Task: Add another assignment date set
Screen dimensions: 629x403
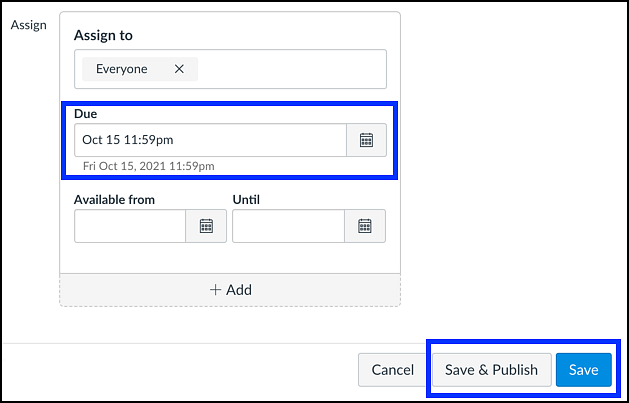Action: tap(230, 289)
